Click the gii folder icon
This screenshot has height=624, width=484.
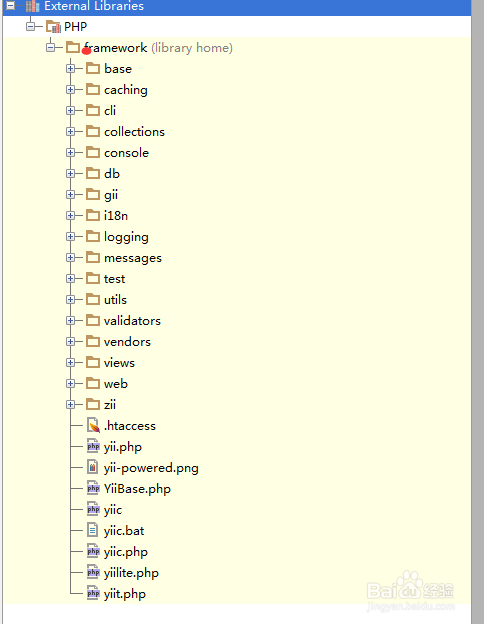click(93, 194)
